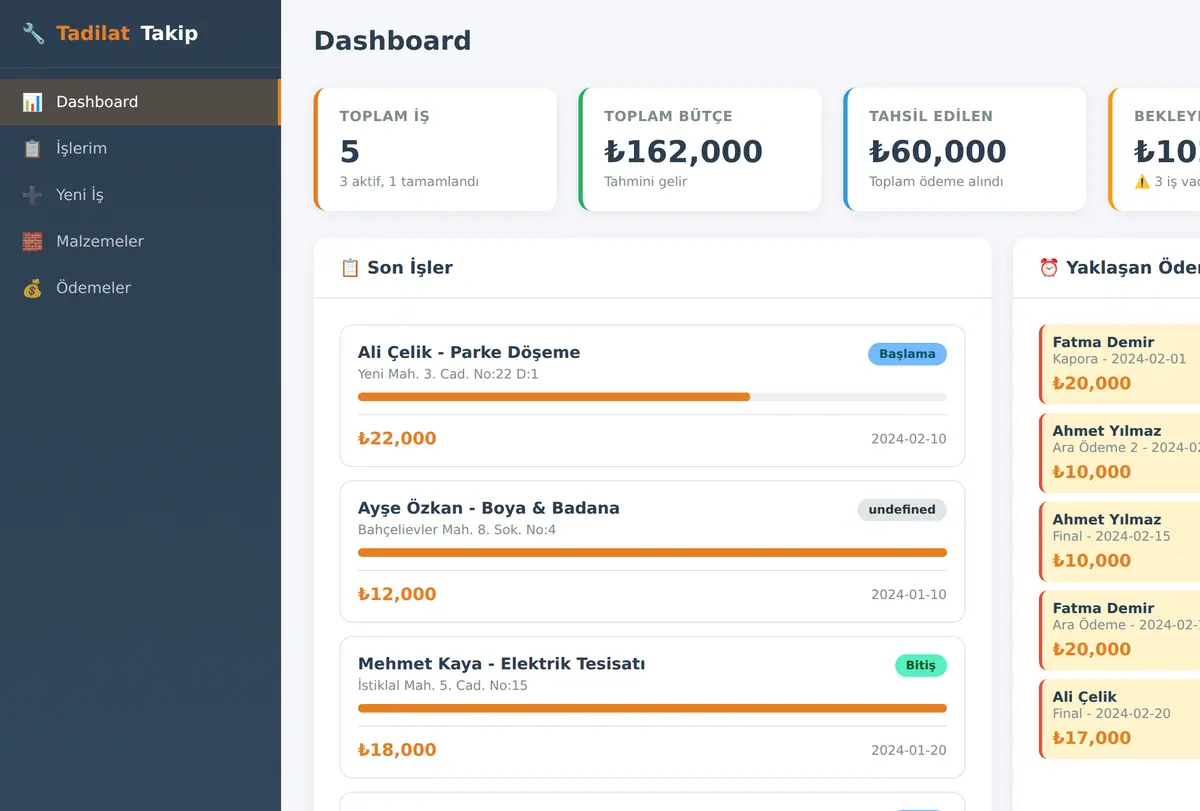Select Yeni İş from the sidebar
This screenshot has width=1200, height=811.
click(140, 195)
